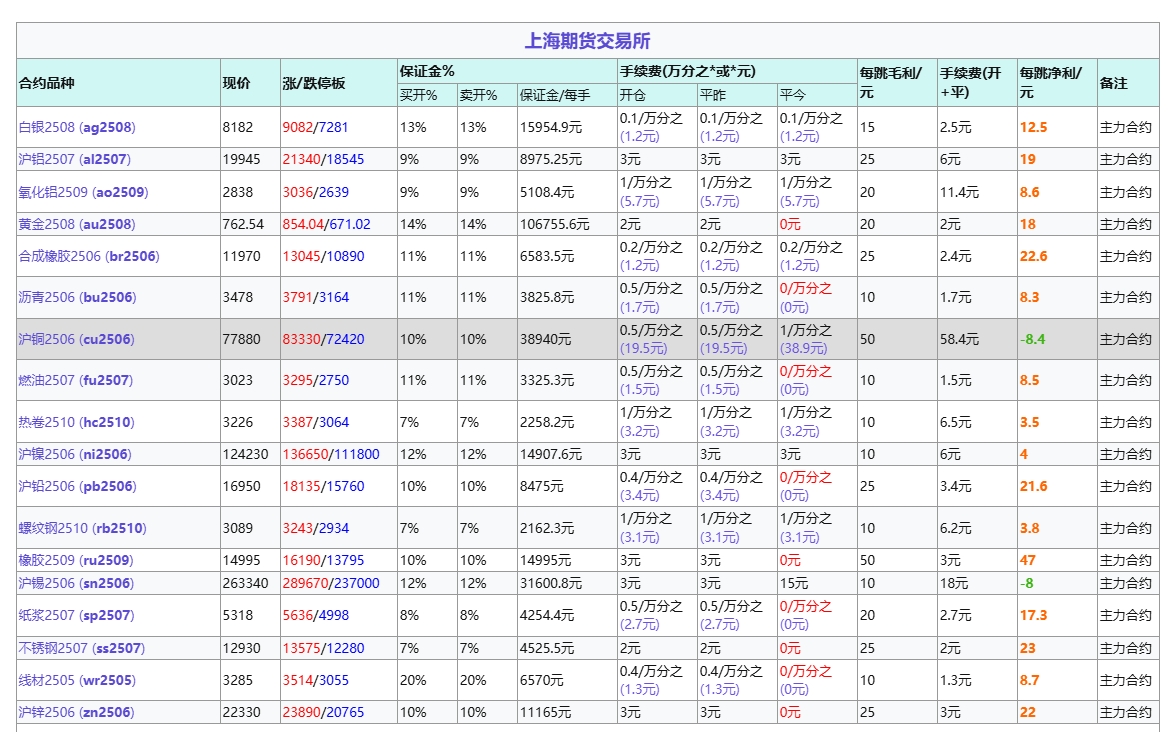This screenshot has height=732, width=1173.
Task: Select the 合成橡胶2506 (br2506) contract link
Action: click(89, 257)
